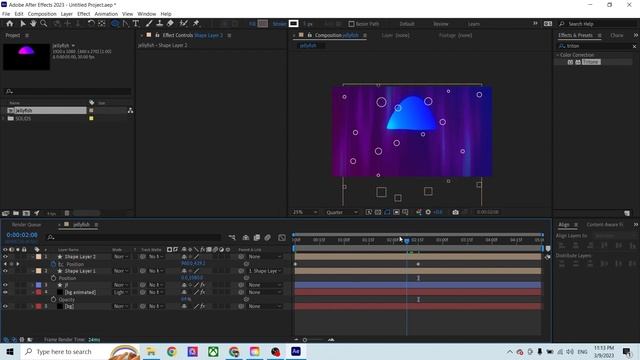Click the Review workspace button

coord(440,24)
